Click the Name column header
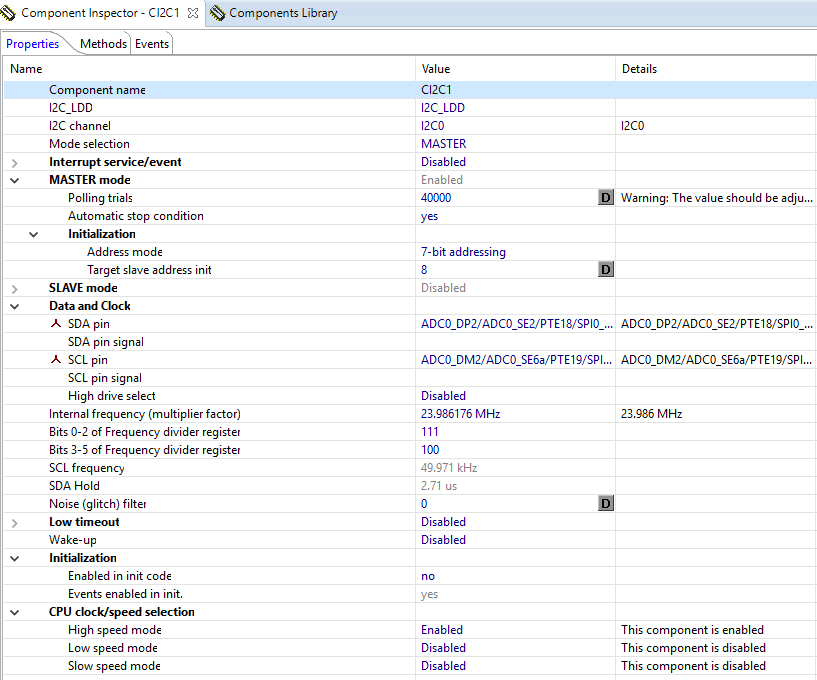The image size is (817, 680). coord(26,69)
